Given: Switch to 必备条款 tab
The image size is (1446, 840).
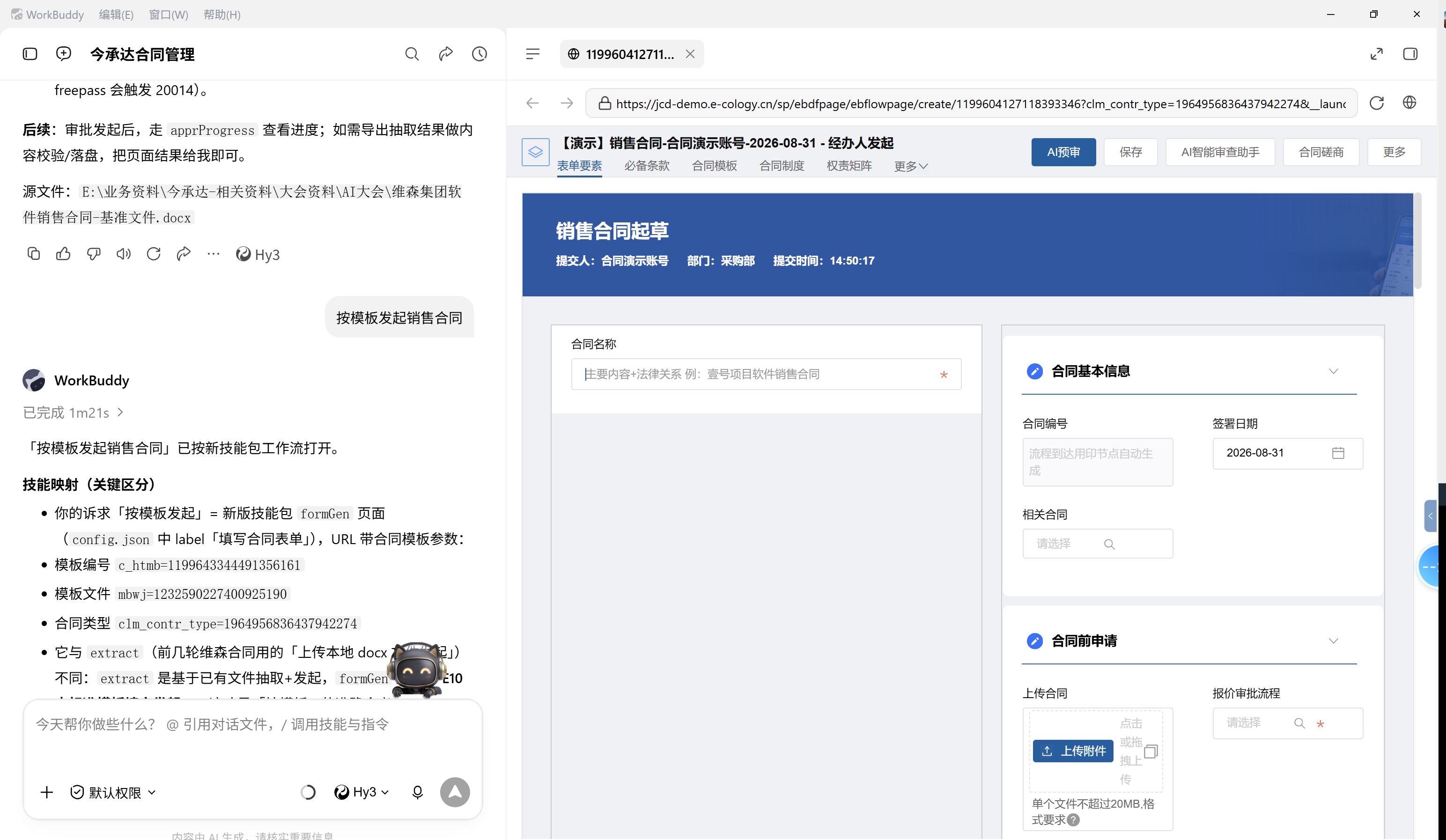Looking at the screenshot, I should tap(647, 165).
